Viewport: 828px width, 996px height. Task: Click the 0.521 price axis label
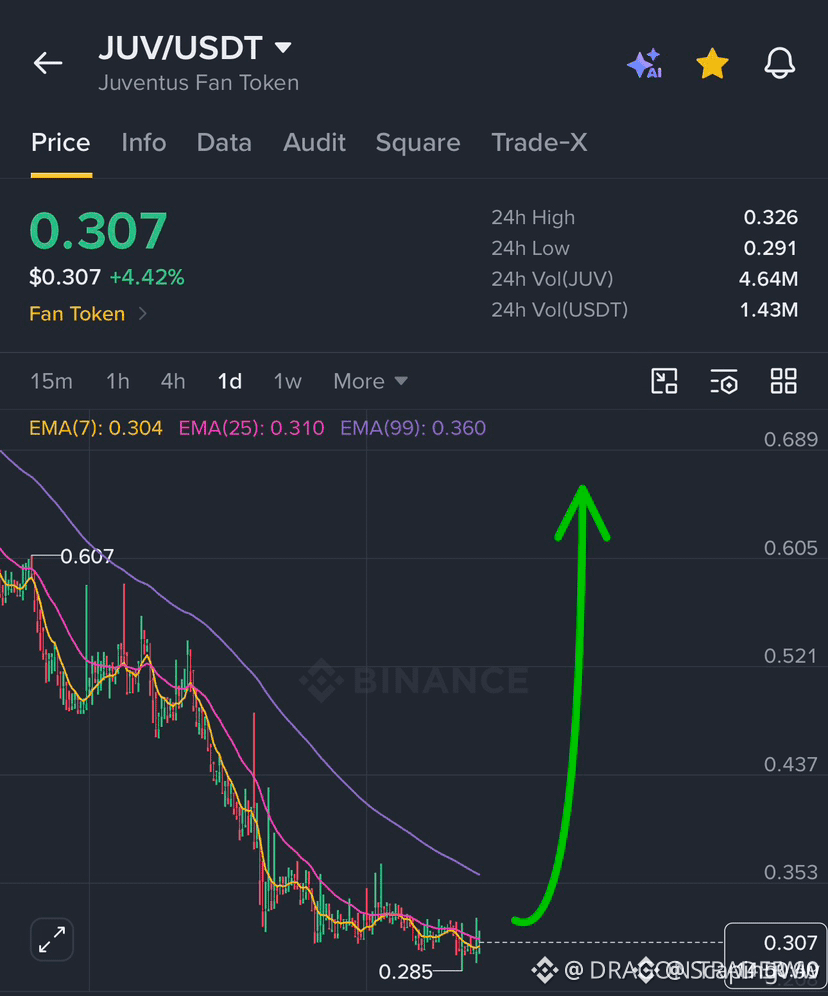(791, 656)
